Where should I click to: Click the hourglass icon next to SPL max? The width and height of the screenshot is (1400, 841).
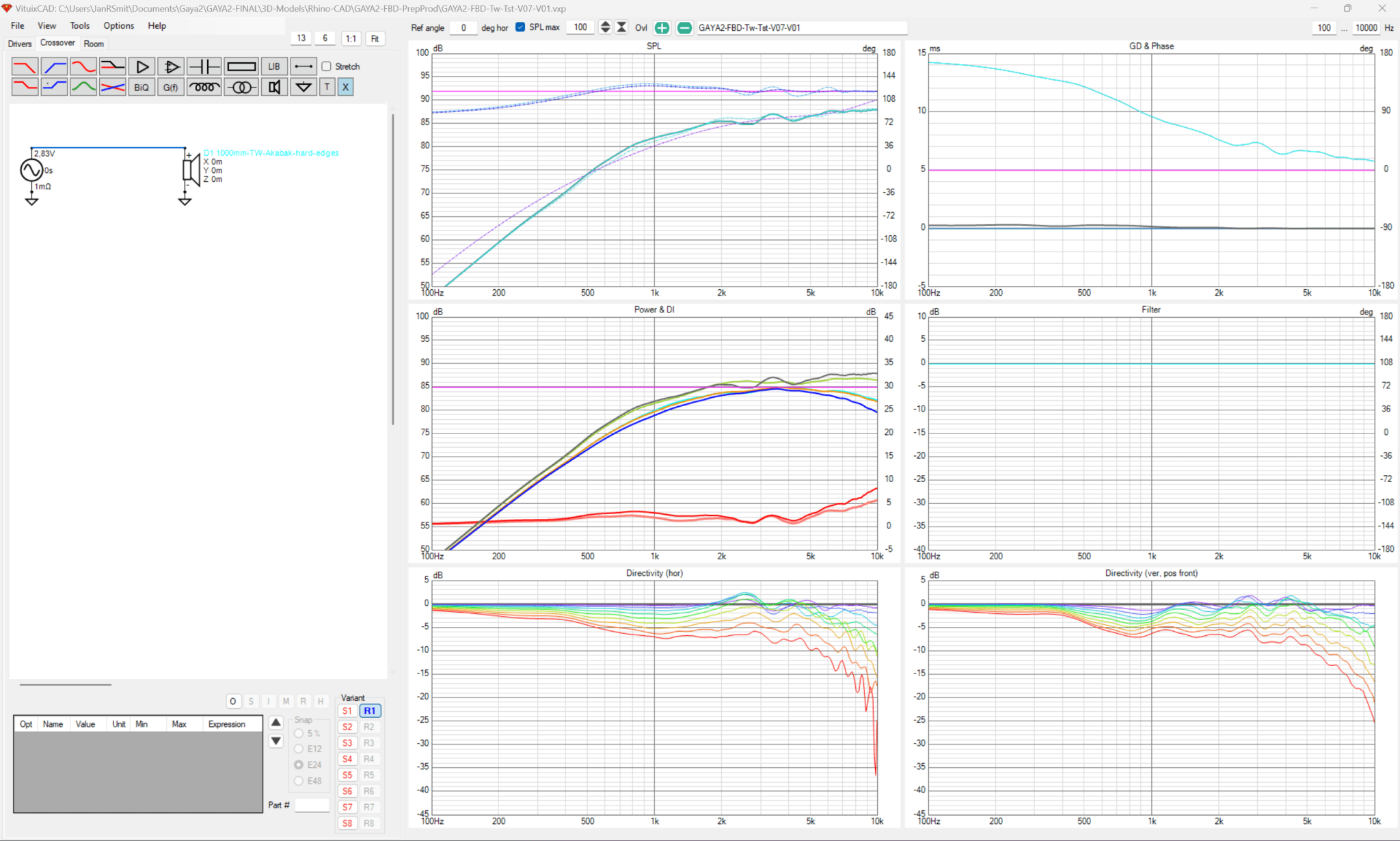[x=621, y=27]
